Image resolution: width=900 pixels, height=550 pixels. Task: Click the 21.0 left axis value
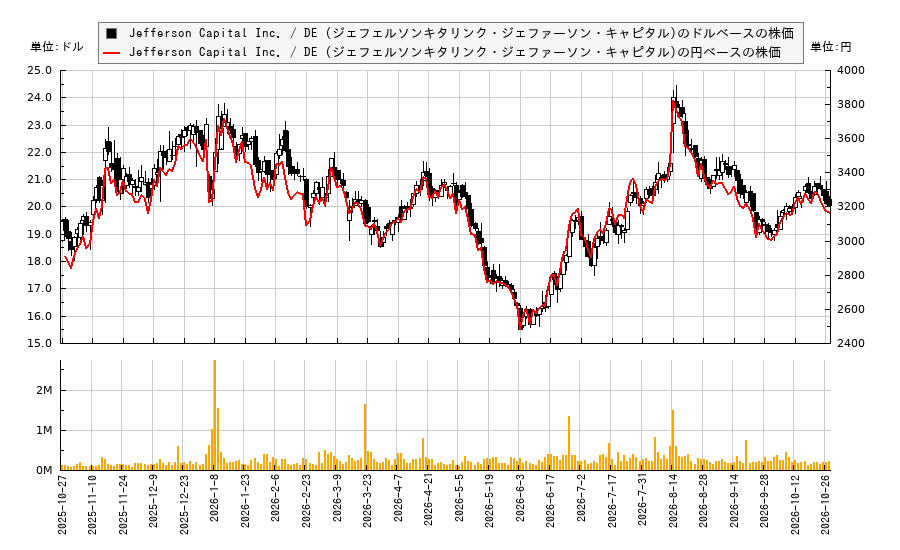(40, 180)
